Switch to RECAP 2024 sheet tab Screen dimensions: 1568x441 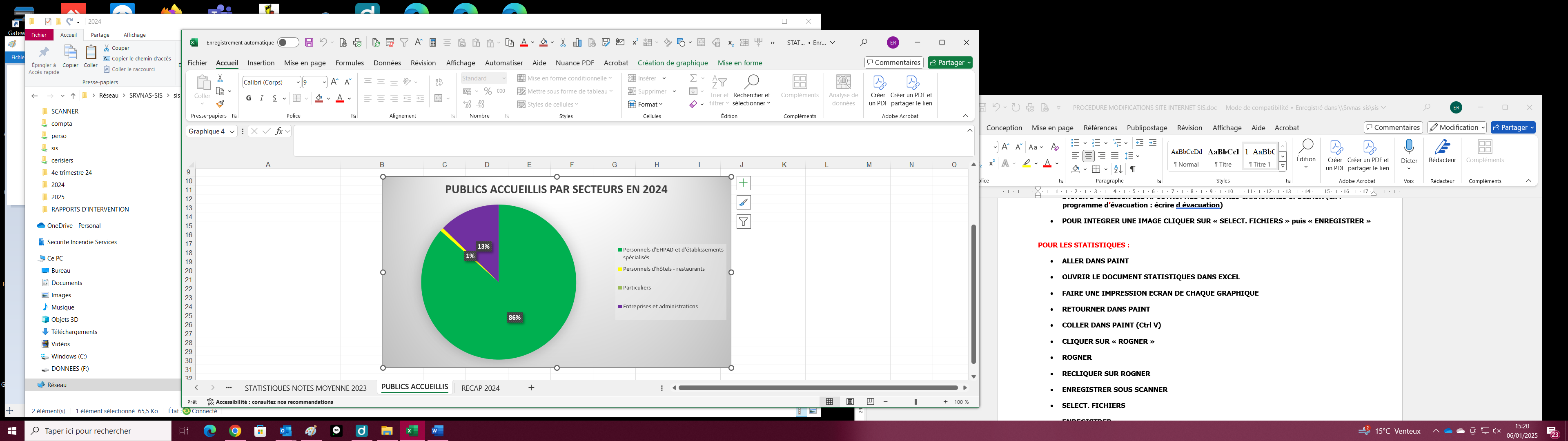coord(480,388)
